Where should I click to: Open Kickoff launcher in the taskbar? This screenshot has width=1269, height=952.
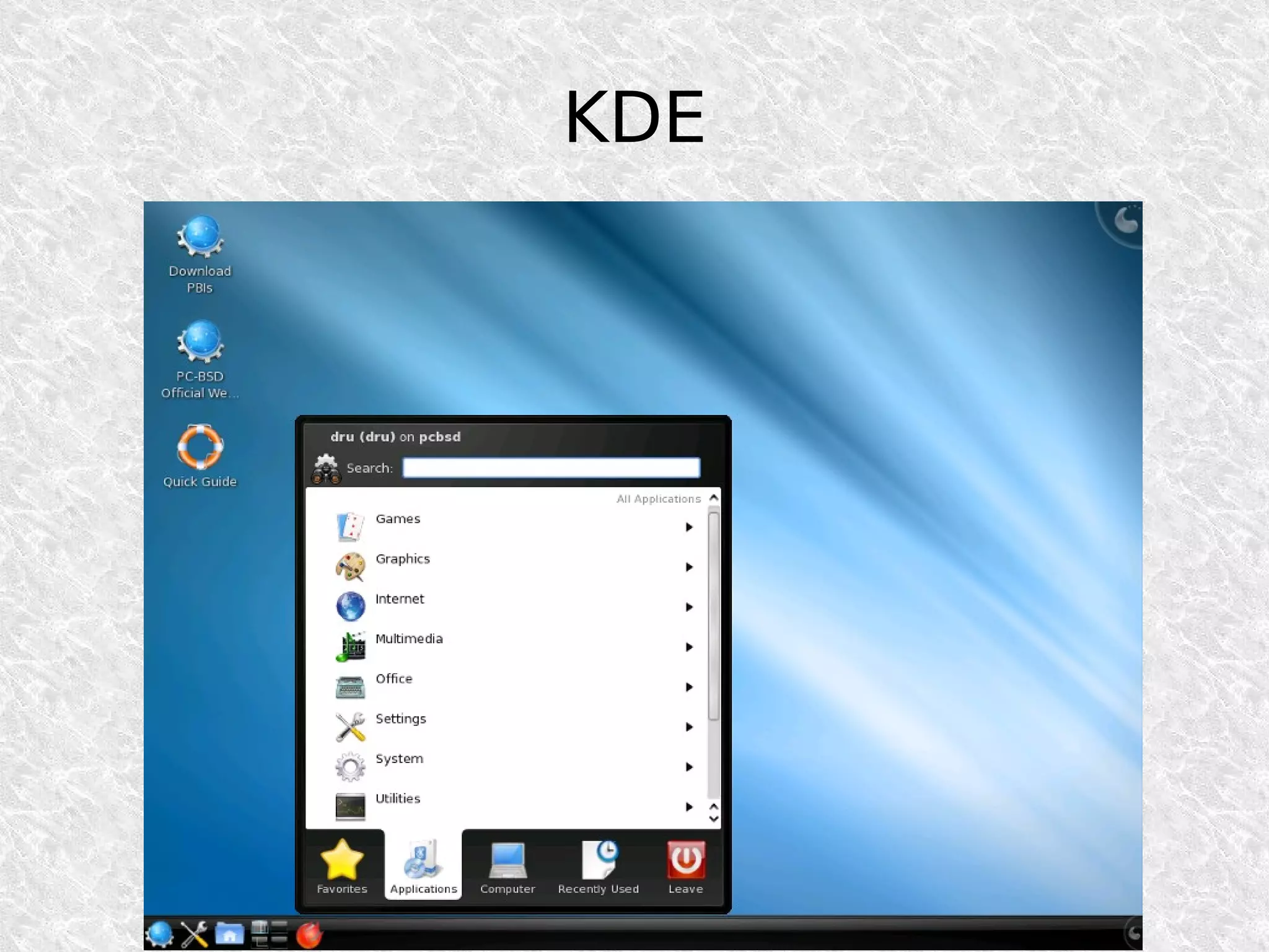159,935
